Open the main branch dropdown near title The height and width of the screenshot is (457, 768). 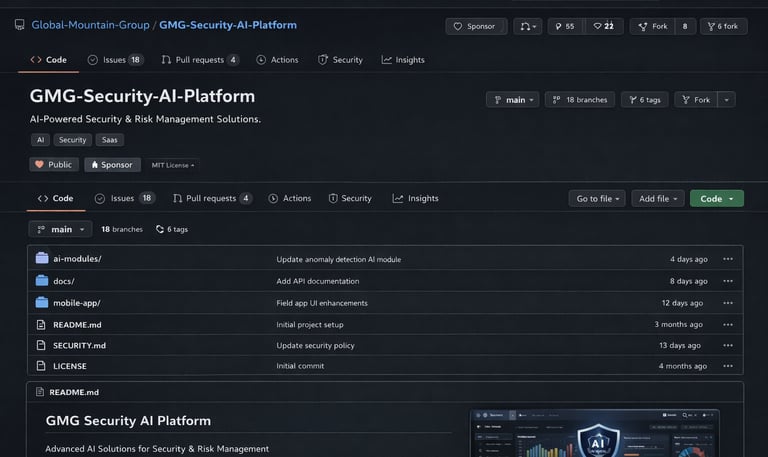coord(513,100)
